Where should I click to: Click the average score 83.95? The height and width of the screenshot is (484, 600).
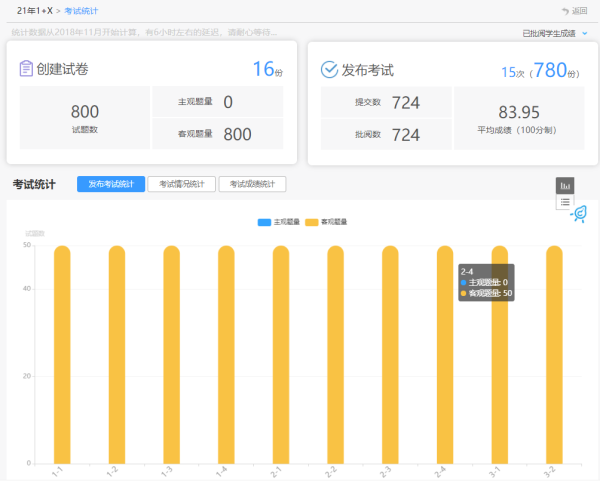pyautogui.click(x=519, y=112)
